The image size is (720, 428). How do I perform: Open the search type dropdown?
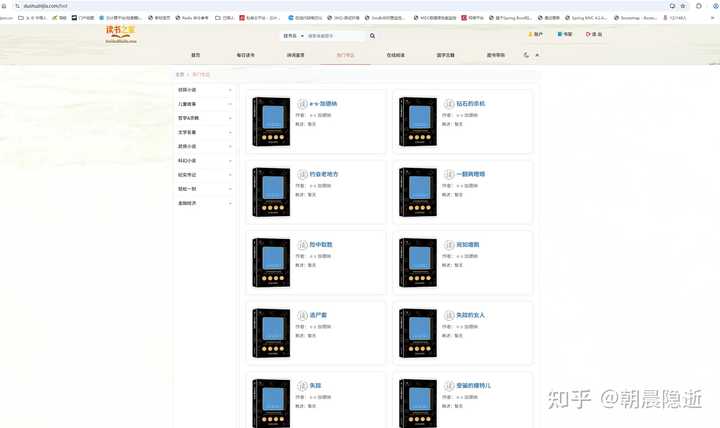pyautogui.click(x=293, y=36)
